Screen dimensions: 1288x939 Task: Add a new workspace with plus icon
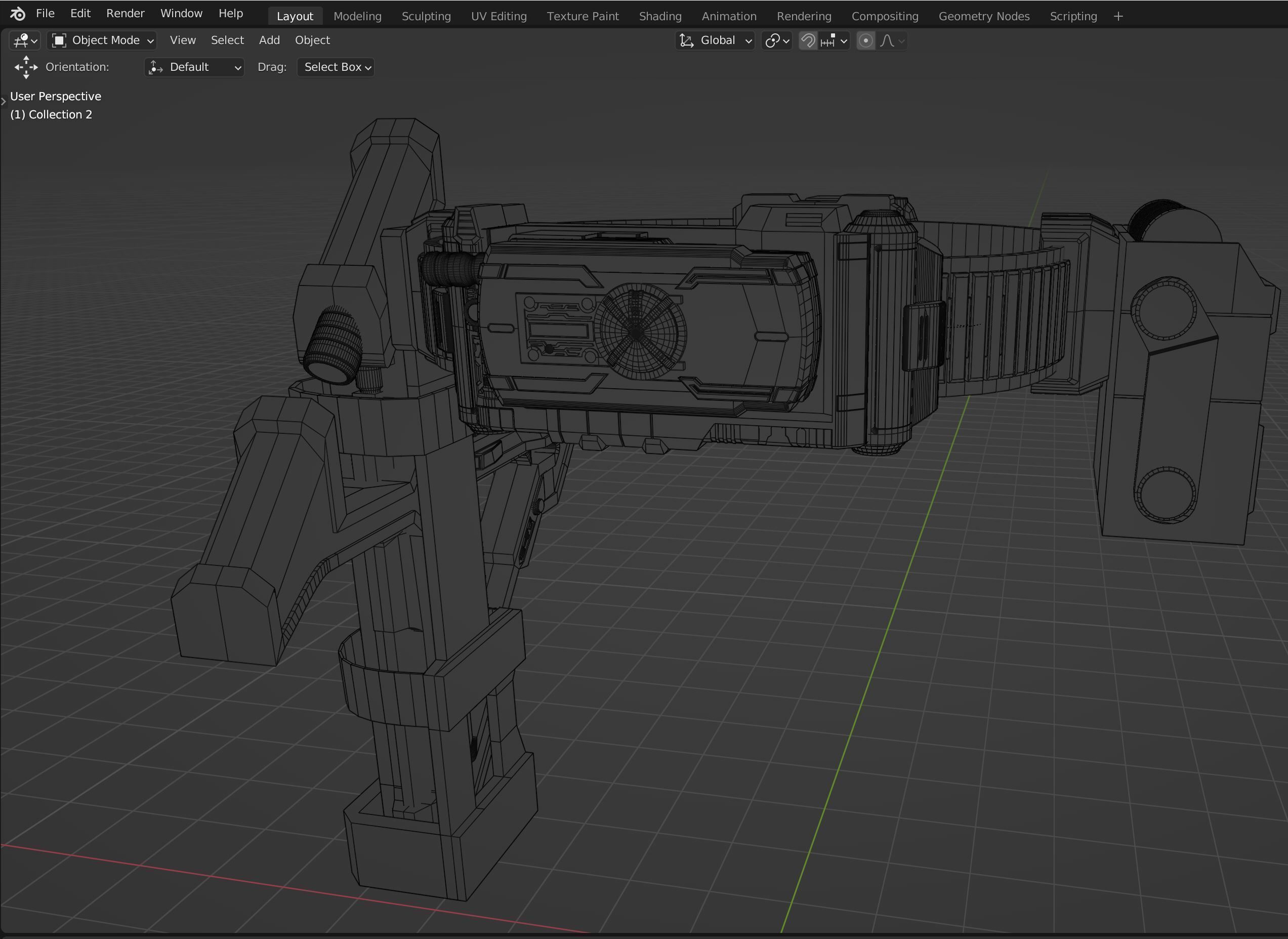pyautogui.click(x=1118, y=17)
